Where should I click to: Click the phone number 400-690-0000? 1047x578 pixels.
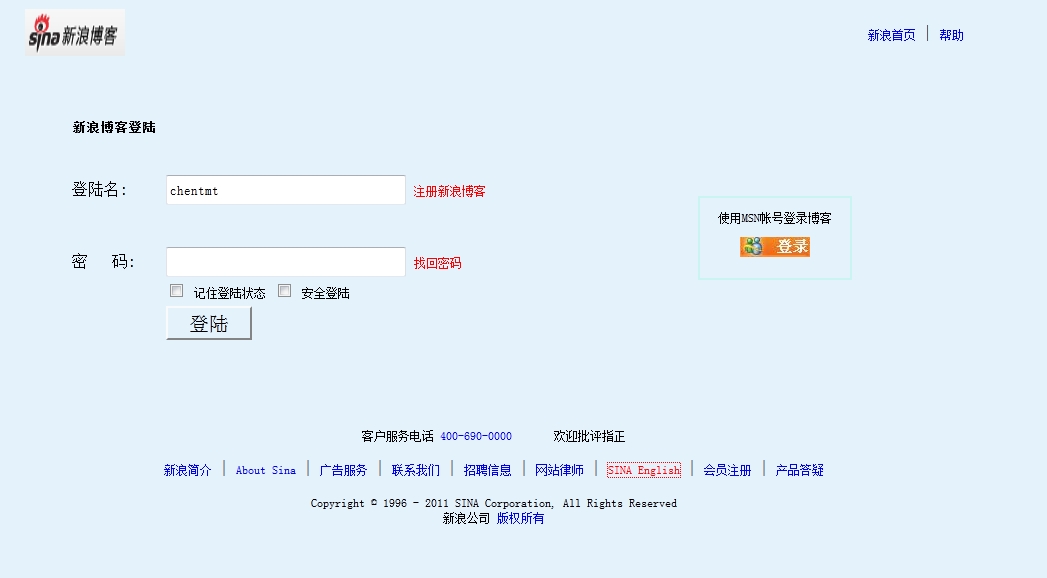(476, 437)
